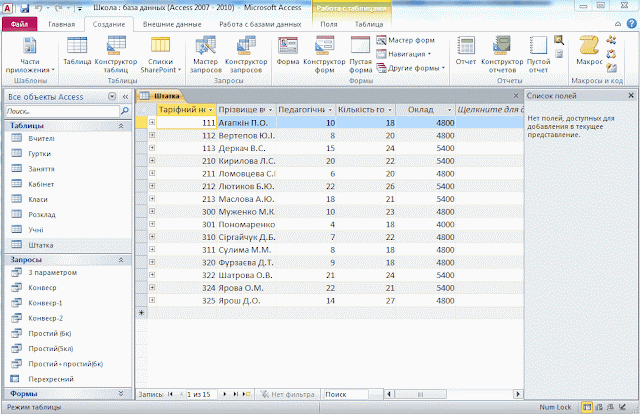640x414 pixels.
Task: Expand subdatasheet for Агапкін П.О. row
Action: point(152,122)
